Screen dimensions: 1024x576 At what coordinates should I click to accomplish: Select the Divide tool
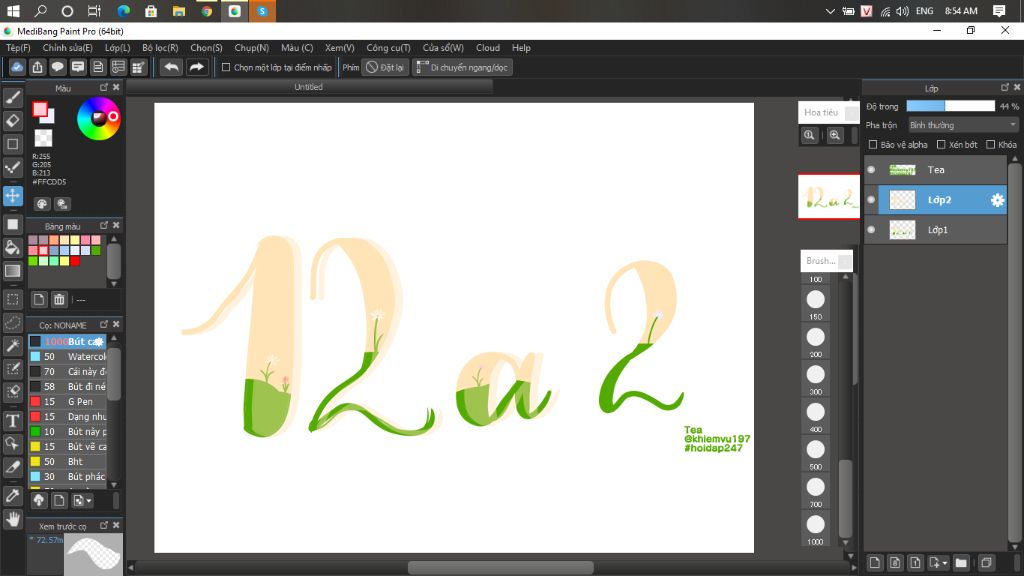click(12, 467)
